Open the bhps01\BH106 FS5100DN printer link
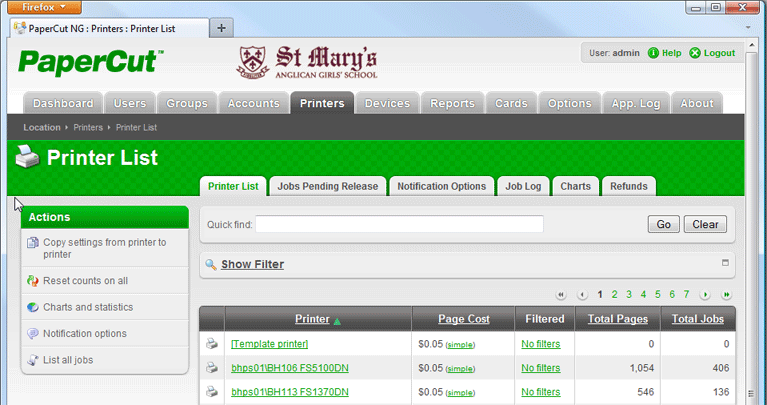 [290, 368]
